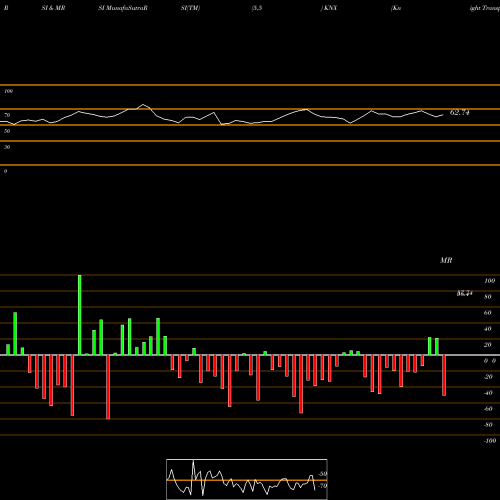This screenshot has width=500, height=500.
Task: Click the MR axis label 80
Action: tap(488, 297)
